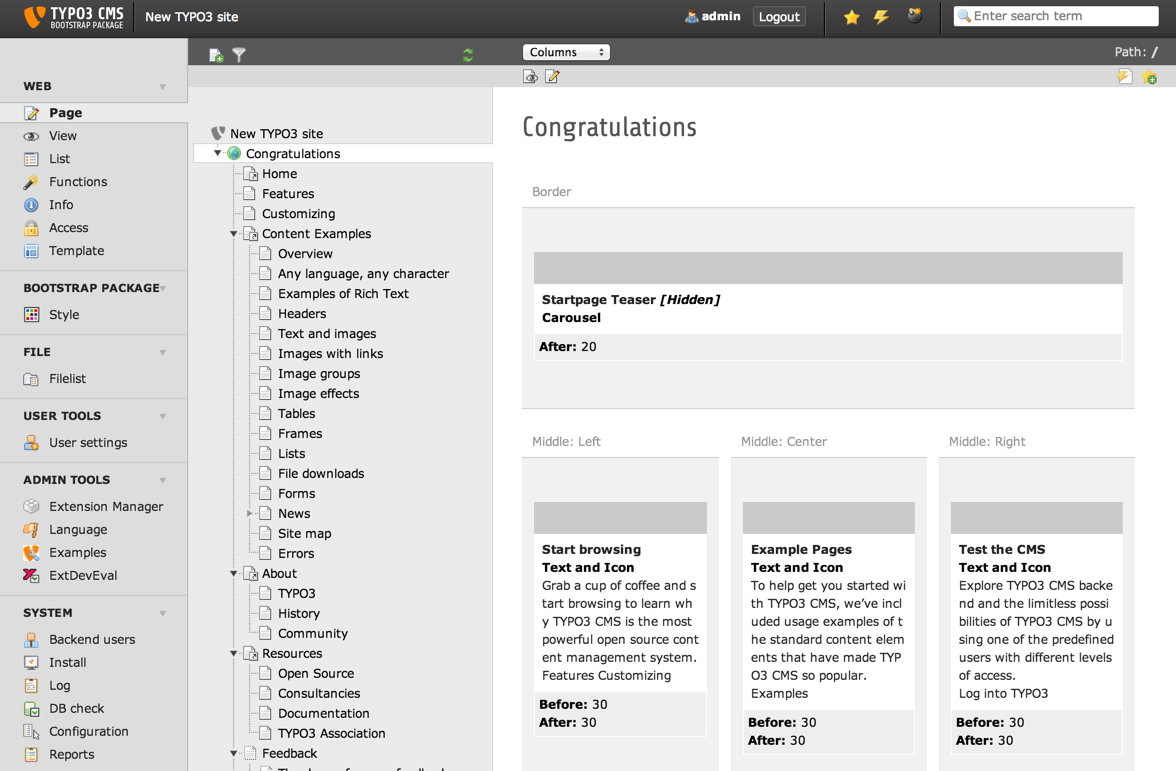Click the bookmark star in top bar

point(851,16)
